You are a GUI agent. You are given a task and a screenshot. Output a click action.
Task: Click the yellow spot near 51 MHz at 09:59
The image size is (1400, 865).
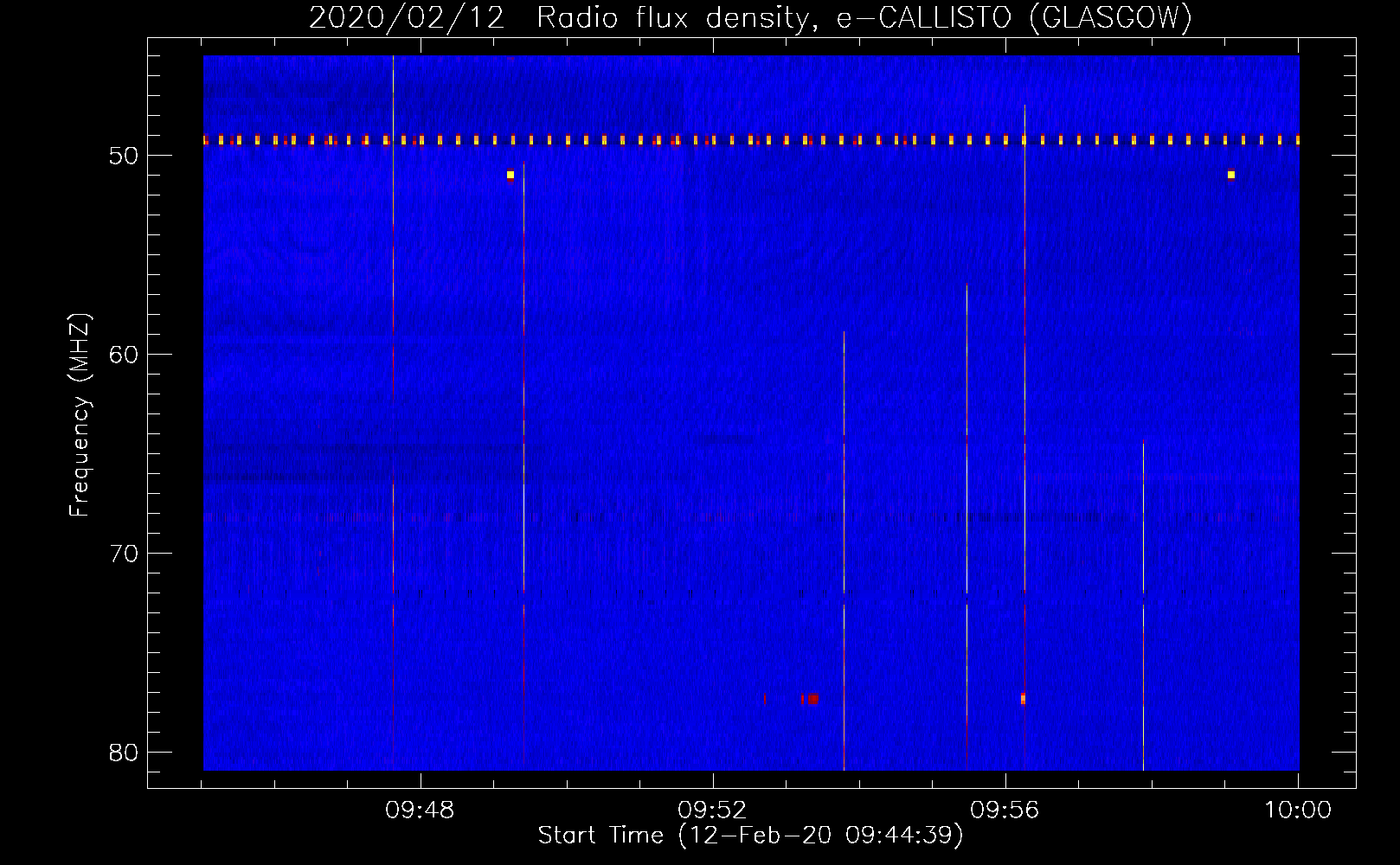[x=1231, y=175]
